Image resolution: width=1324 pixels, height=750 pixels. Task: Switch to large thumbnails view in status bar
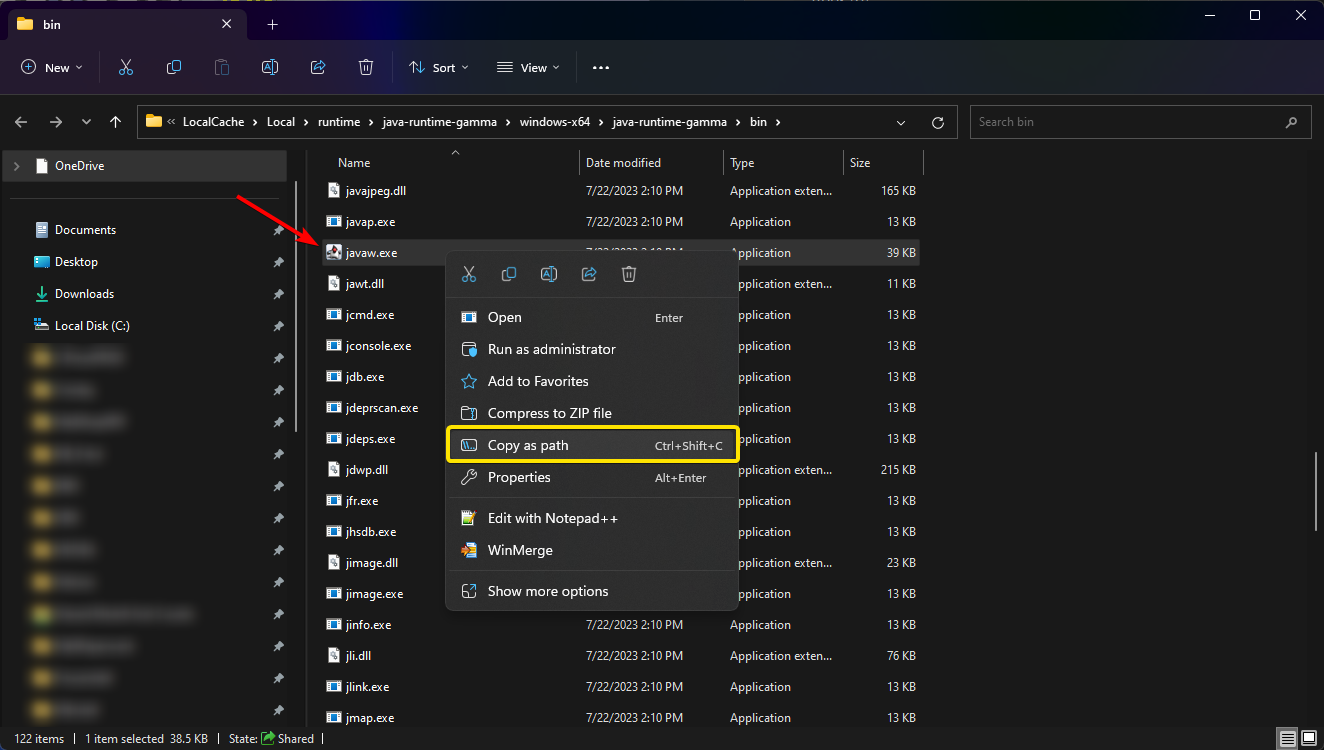[x=1308, y=739]
